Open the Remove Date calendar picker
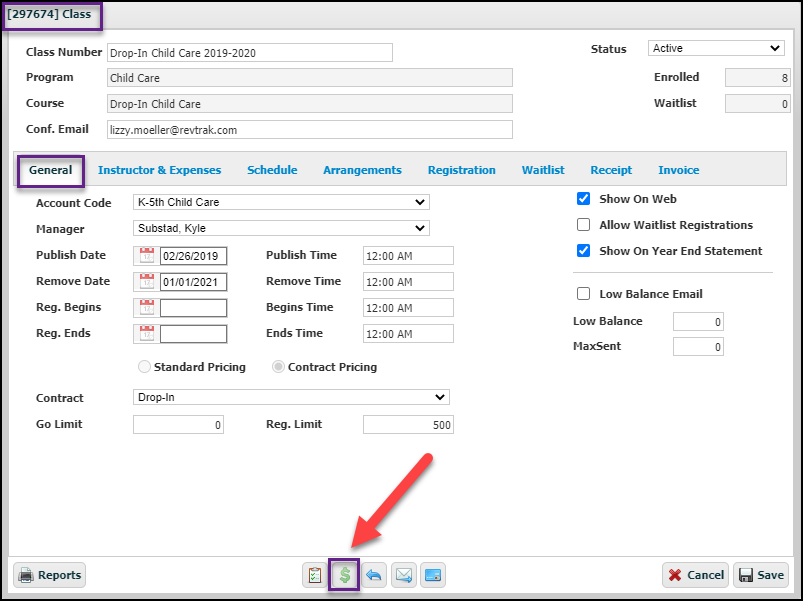 click(146, 282)
